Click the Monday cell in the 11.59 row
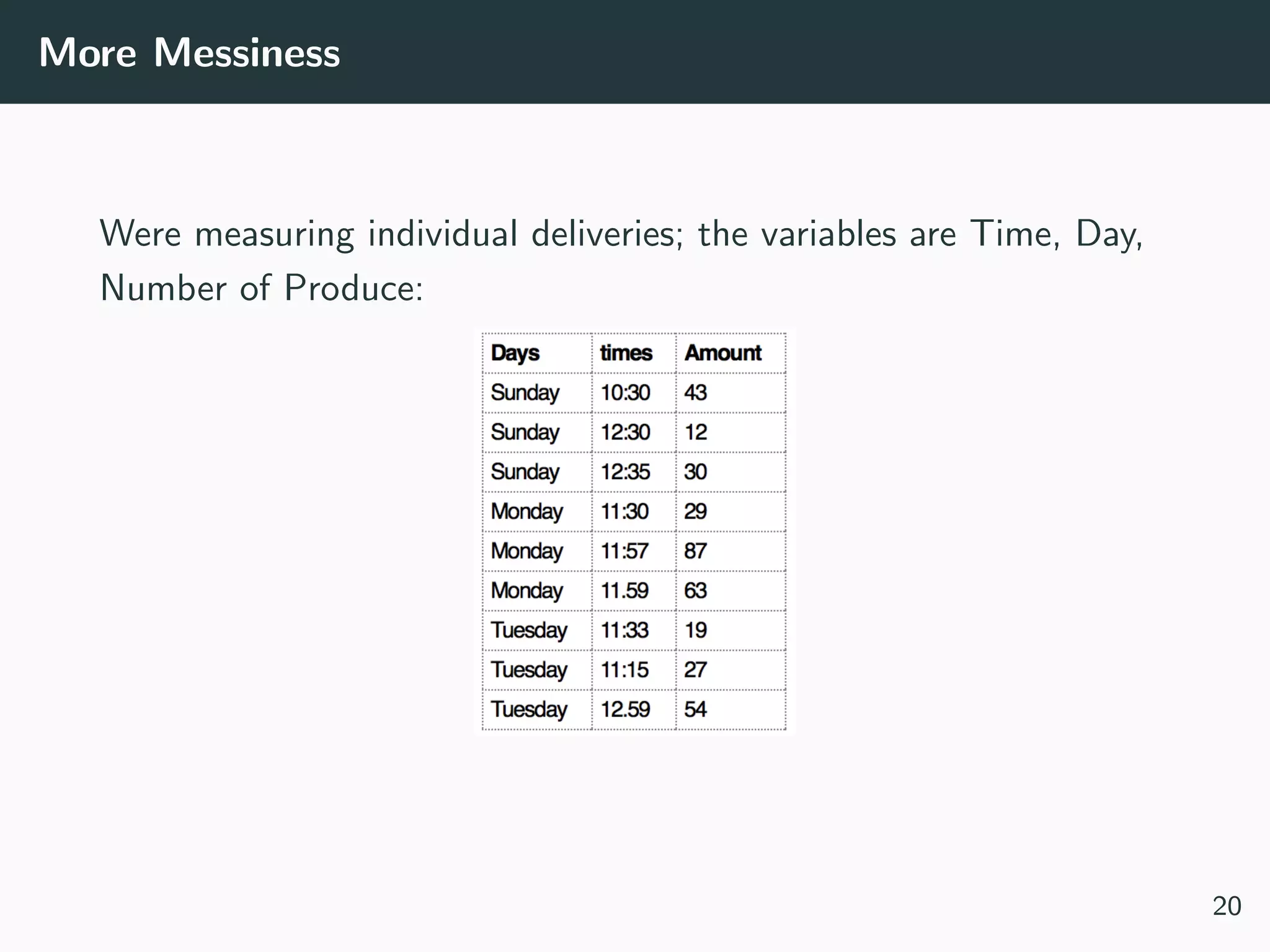Image resolution: width=1270 pixels, height=952 pixels. point(537,591)
